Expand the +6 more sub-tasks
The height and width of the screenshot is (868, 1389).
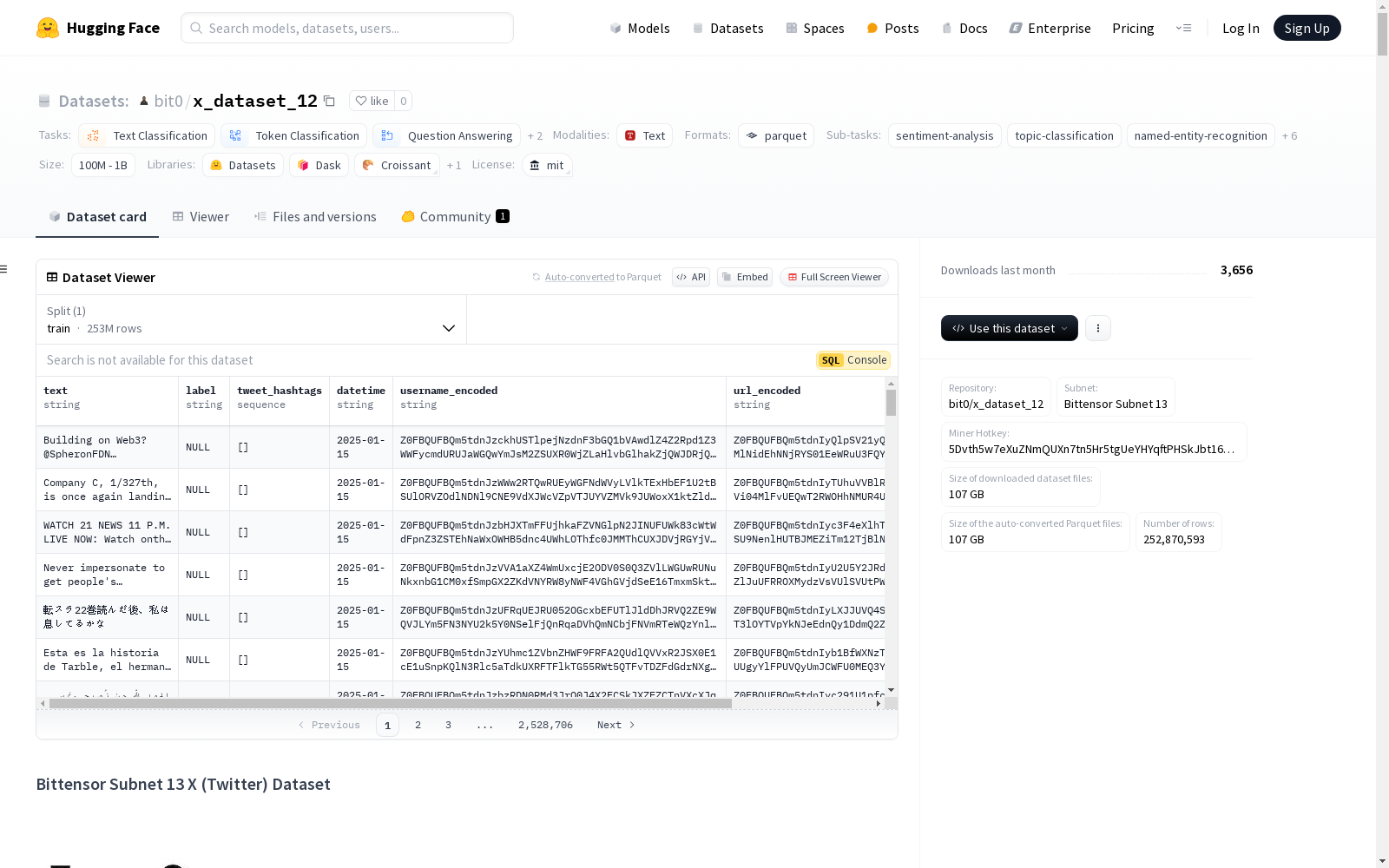1290,136
